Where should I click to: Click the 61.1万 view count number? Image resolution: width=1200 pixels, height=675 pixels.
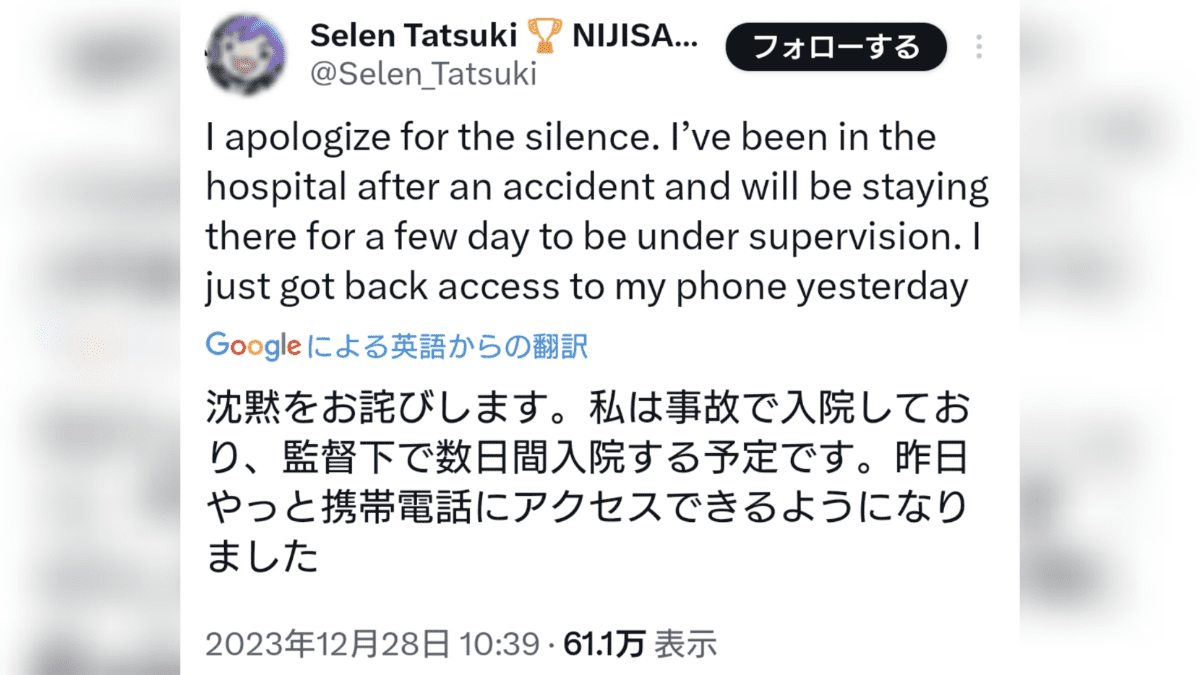point(604,645)
